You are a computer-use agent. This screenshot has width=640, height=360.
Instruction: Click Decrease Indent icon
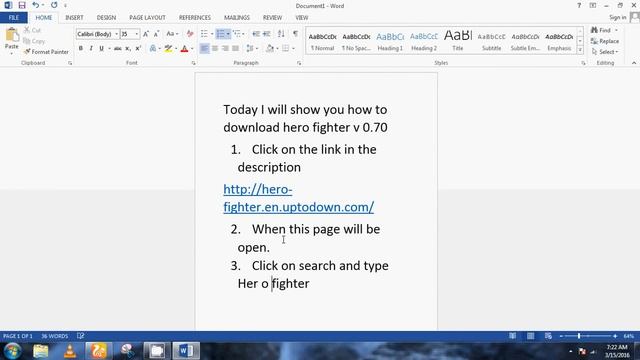[256, 34]
